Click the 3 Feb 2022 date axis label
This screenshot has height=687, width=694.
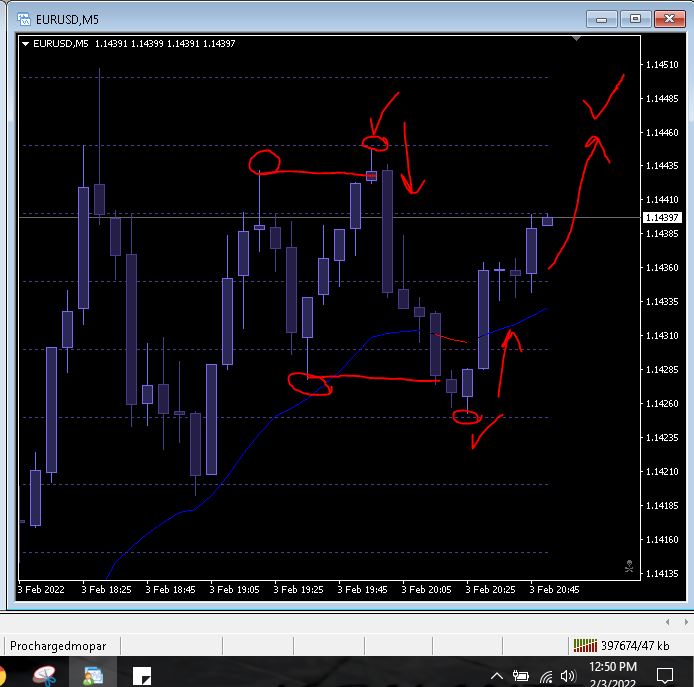pos(41,590)
